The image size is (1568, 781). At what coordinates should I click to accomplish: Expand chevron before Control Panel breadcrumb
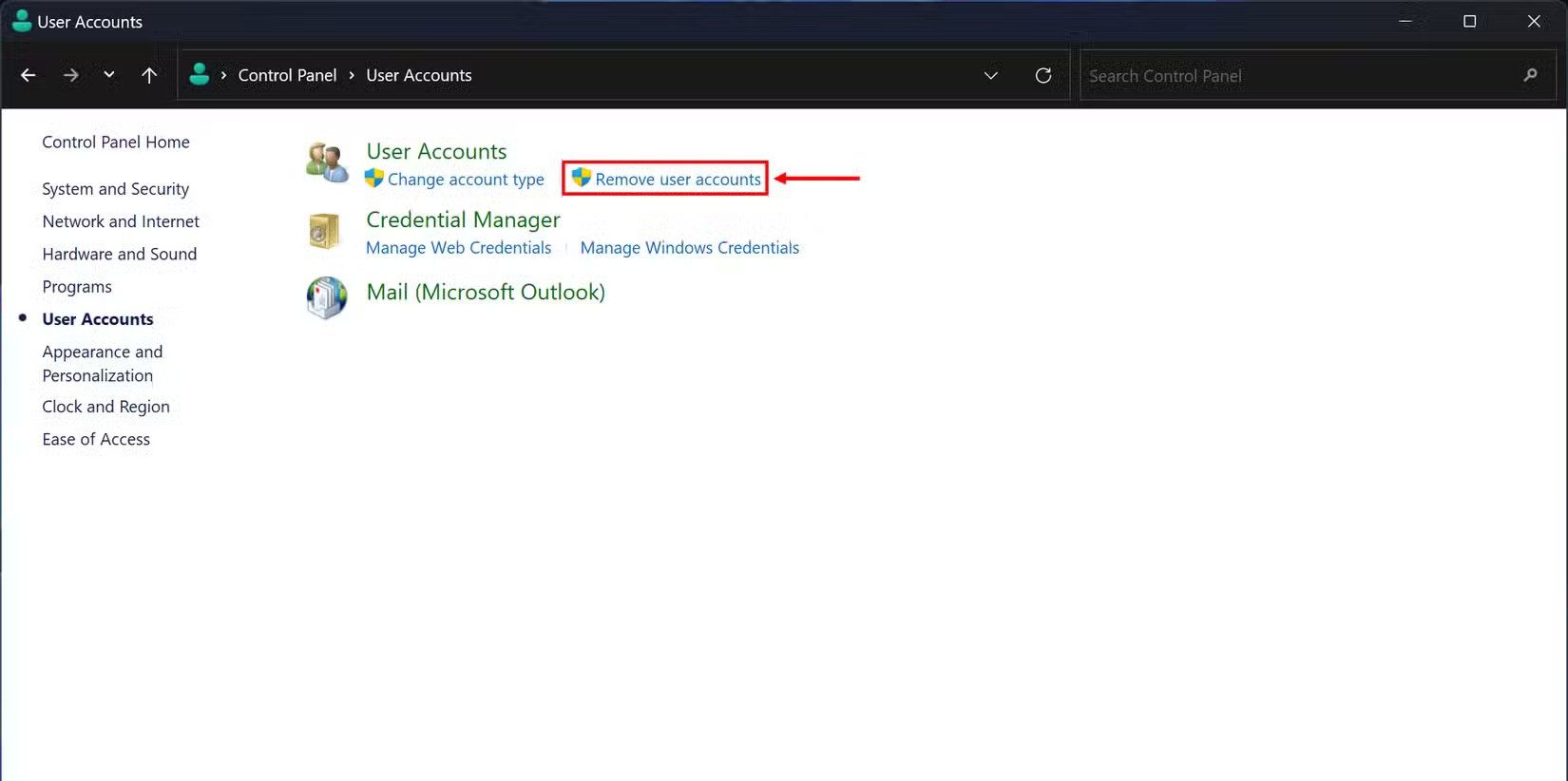coord(223,75)
